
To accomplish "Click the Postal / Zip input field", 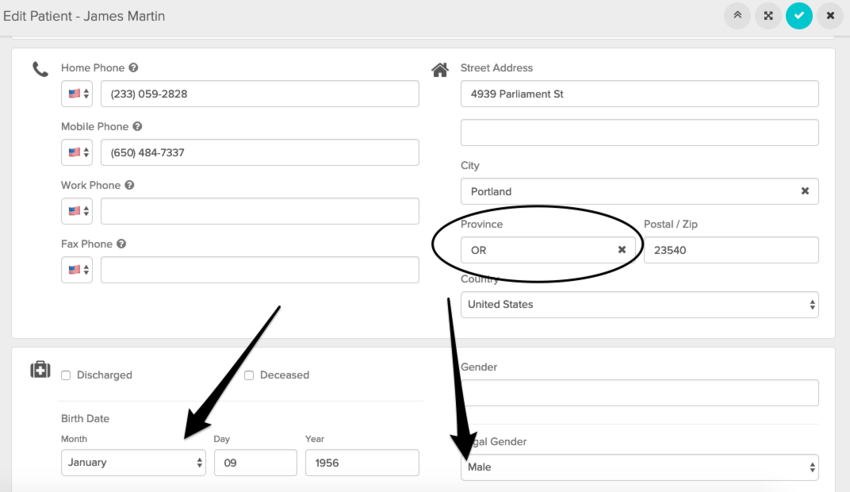I will (x=730, y=250).
